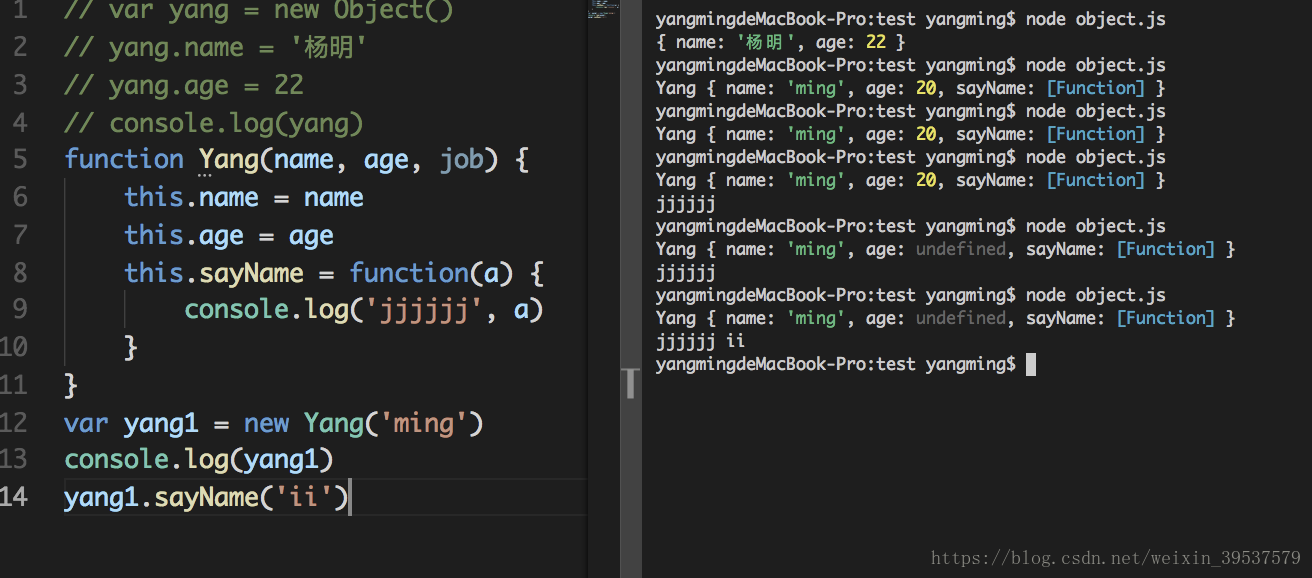Click terminal output '{ name: '杨明', age: 22 }'
The height and width of the screenshot is (578, 1312).
tap(780, 42)
